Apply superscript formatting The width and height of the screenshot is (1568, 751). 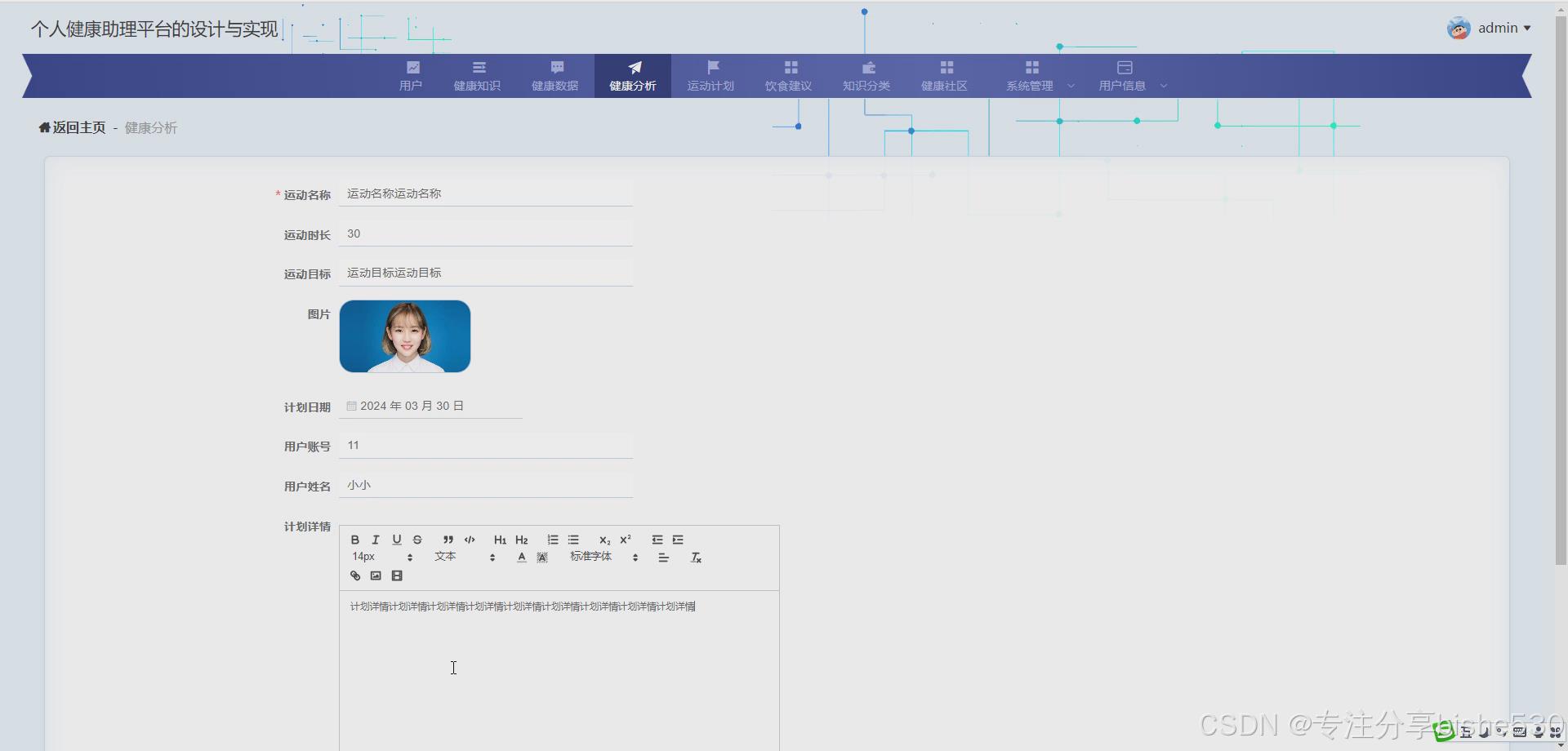tap(626, 540)
